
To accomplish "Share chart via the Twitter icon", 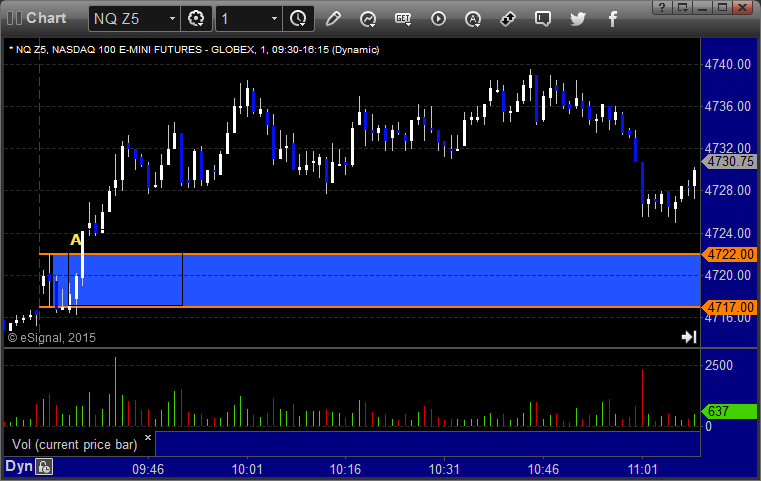I will point(578,19).
